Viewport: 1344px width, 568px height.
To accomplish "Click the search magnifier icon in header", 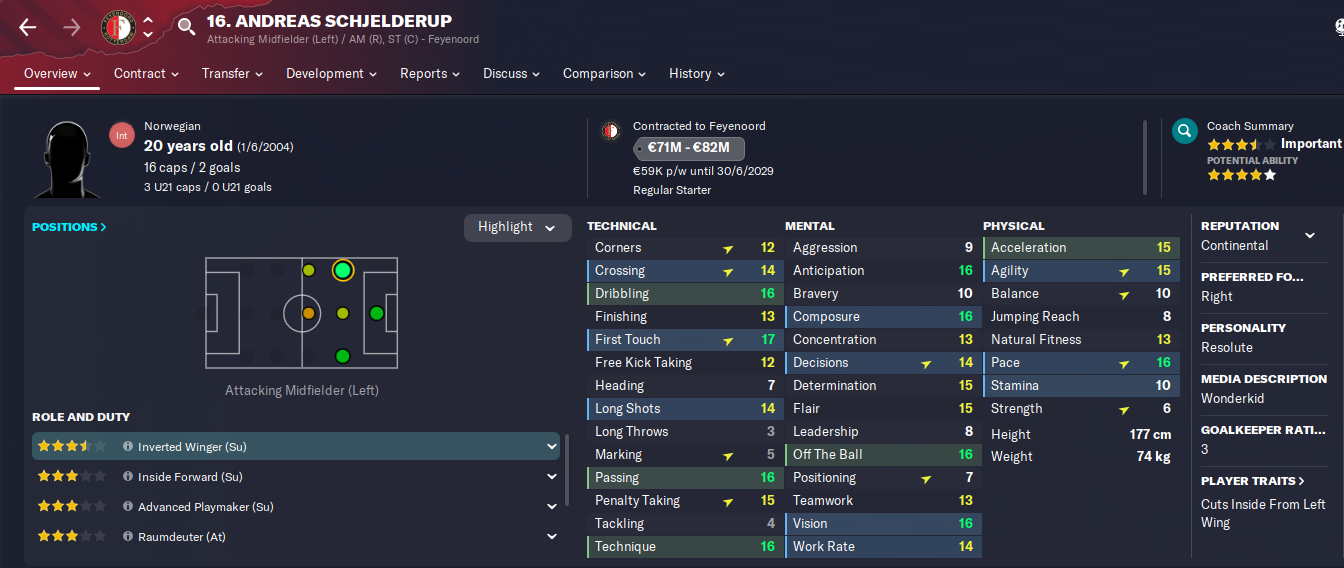I will (186, 27).
